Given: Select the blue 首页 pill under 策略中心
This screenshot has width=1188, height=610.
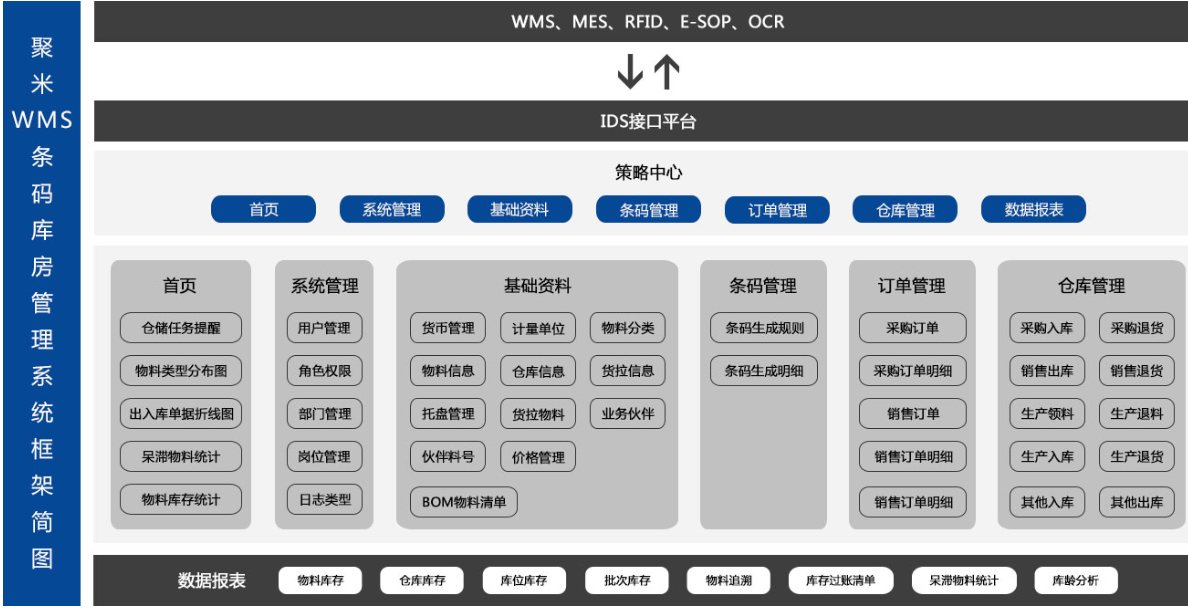Looking at the screenshot, I should pos(263,209).
